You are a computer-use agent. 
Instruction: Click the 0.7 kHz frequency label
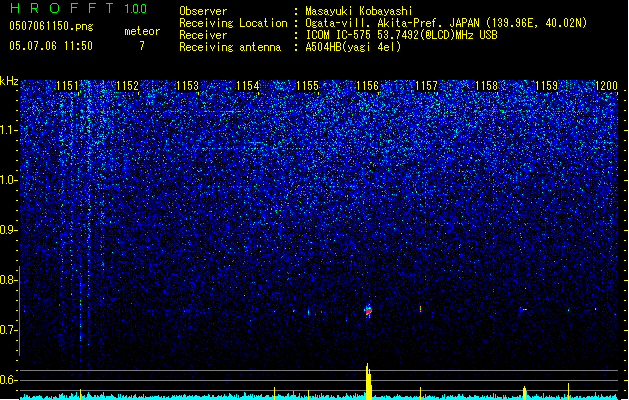pyautogui.click(x=9, y=330)
